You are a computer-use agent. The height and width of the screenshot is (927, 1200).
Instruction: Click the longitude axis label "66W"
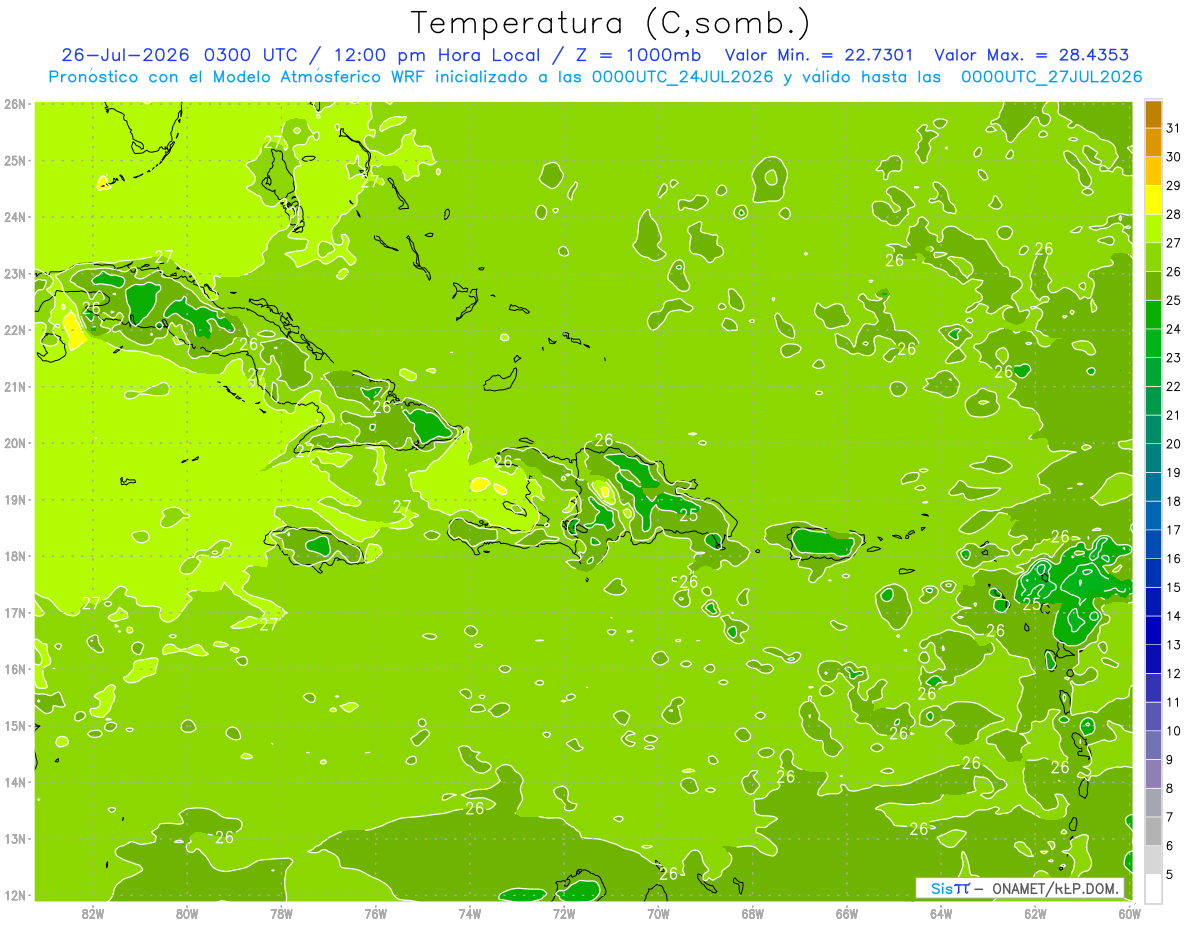(847, 913)
